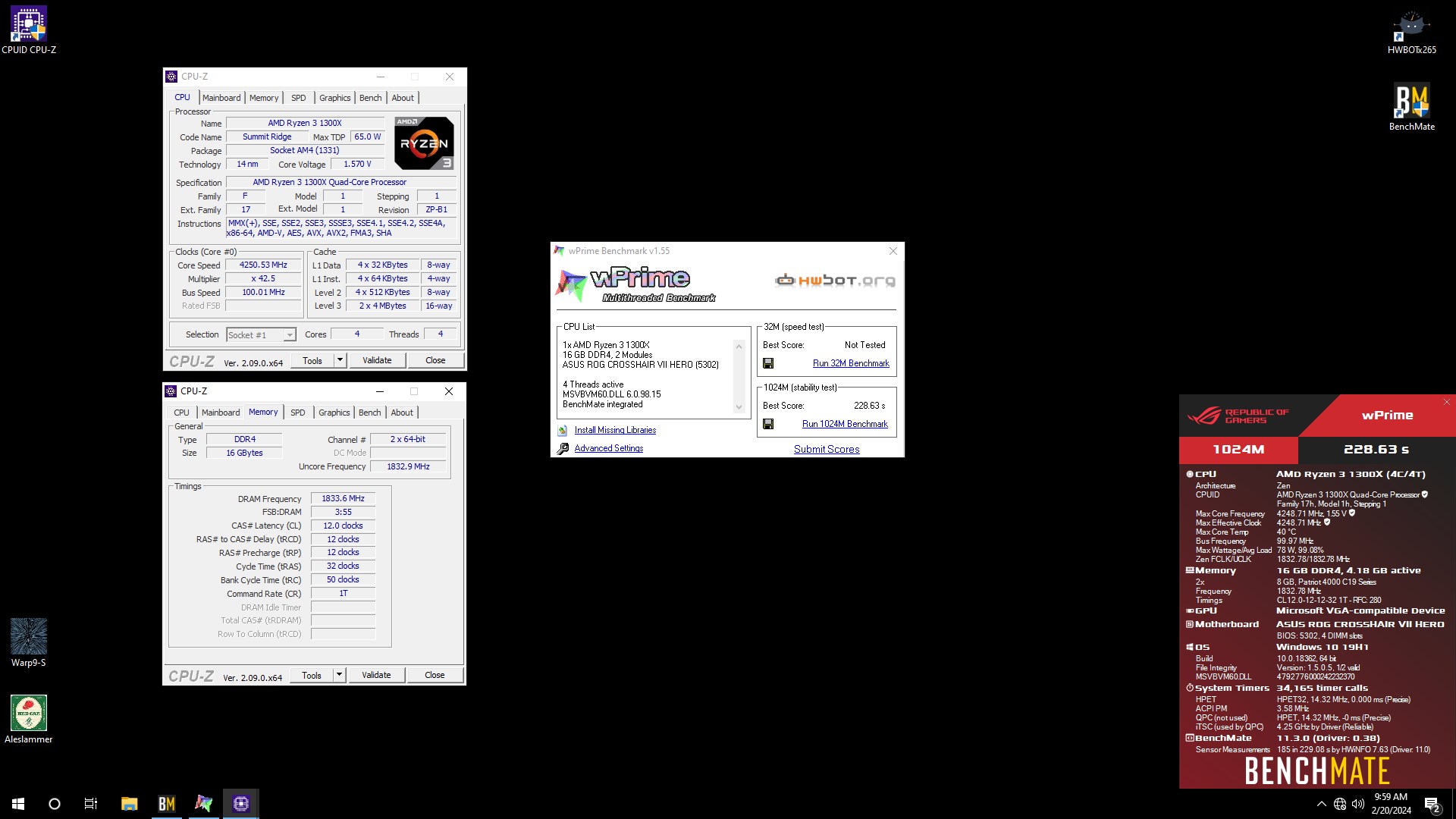Open the About tab in top CPU-Z window
The width and height of the screenshot is (1456, 819).
(403, 98)
